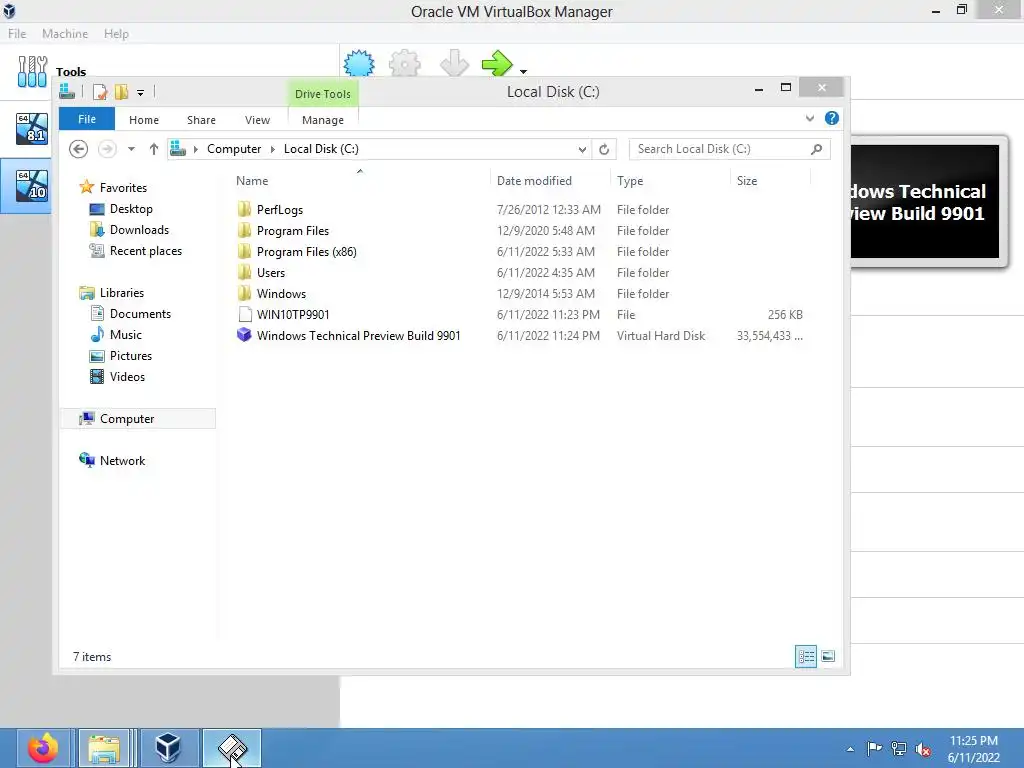Click the Drive Tools contextual tab header
The height and width of the screenshot is (768, 1024).
pos(323,93)
